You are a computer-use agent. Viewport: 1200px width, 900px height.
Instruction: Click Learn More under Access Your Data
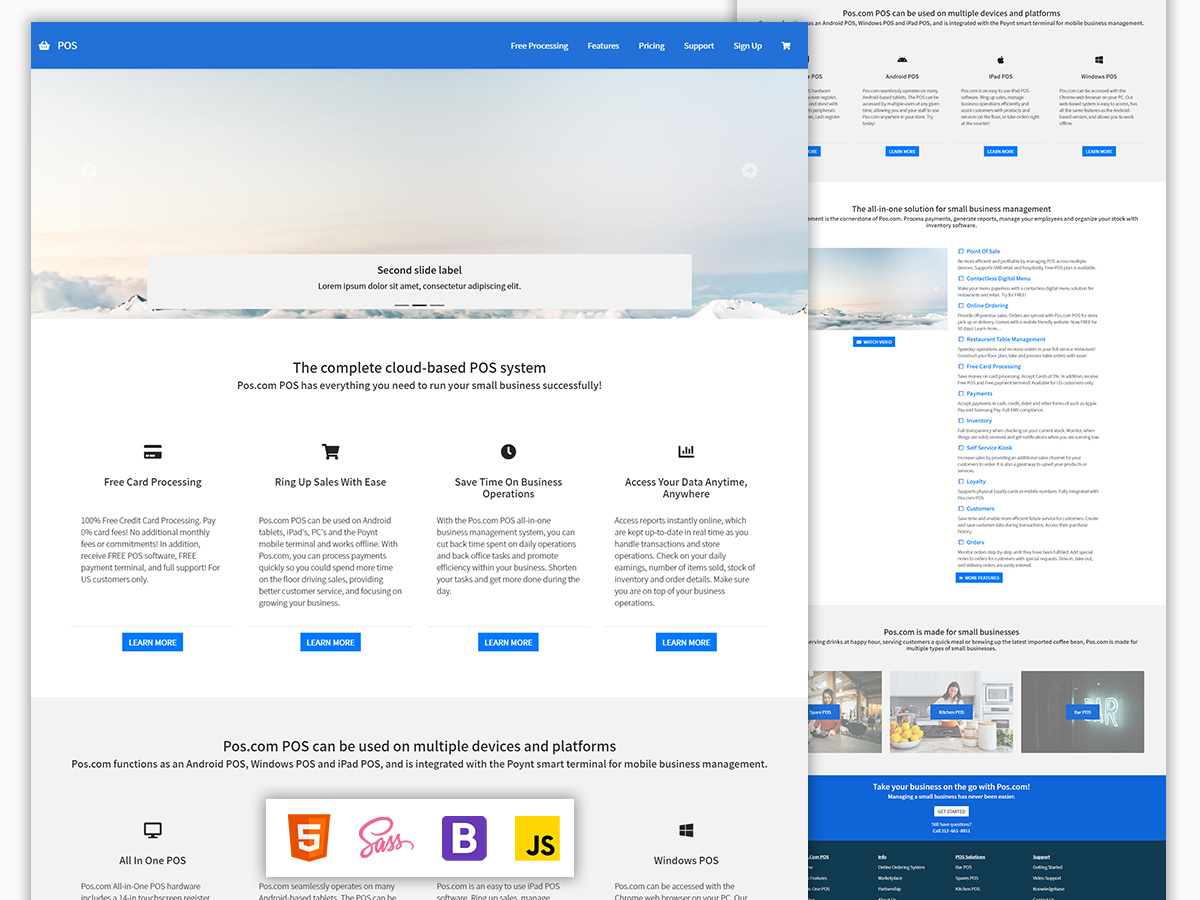point(686,642)
